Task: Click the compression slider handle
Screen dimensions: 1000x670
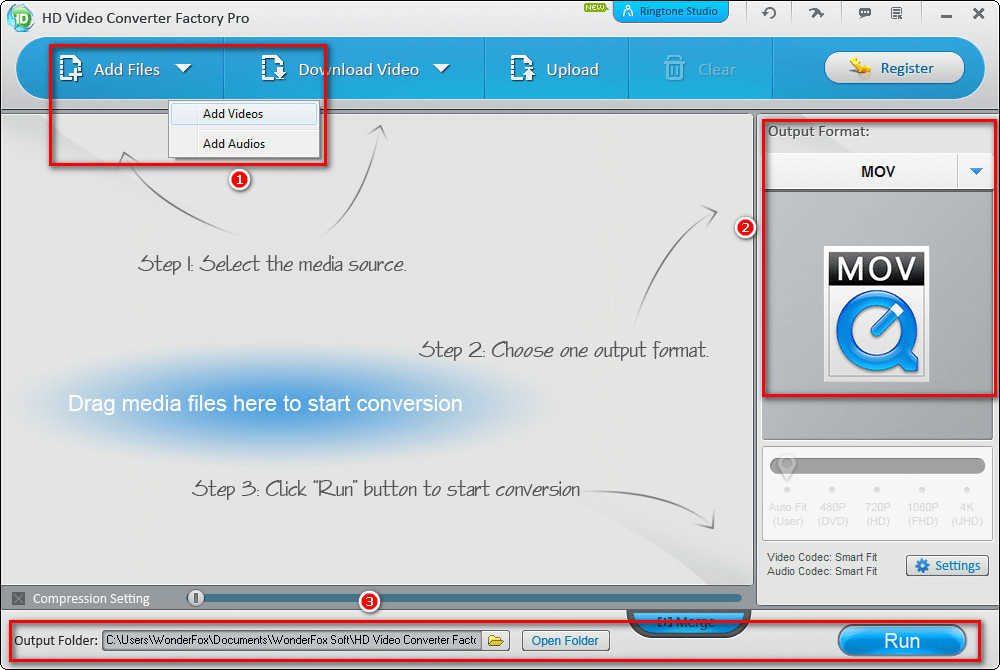Action: click(x=195, y=598)
